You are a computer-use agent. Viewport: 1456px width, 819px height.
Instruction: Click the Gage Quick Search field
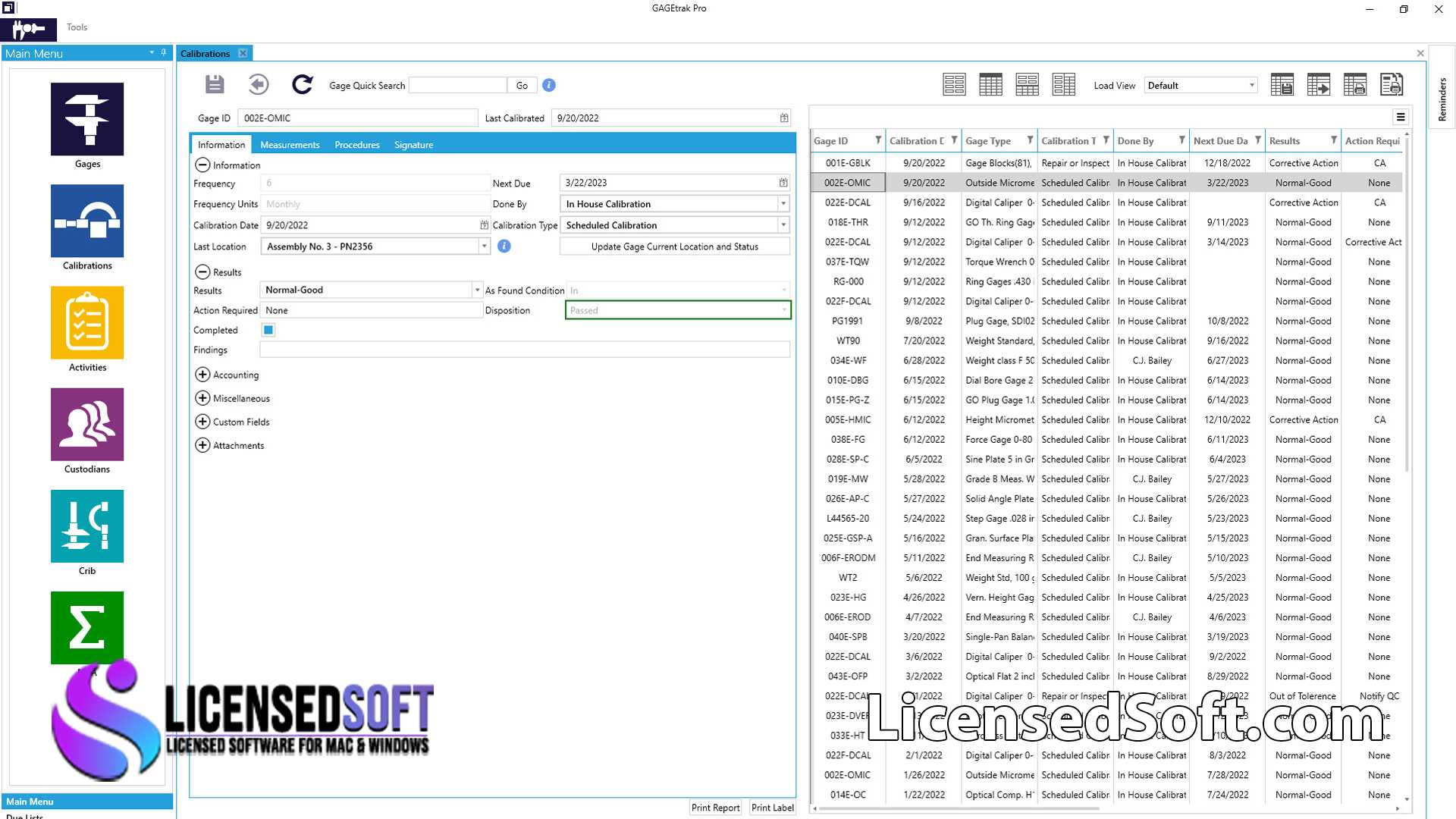tap(457, 85)
